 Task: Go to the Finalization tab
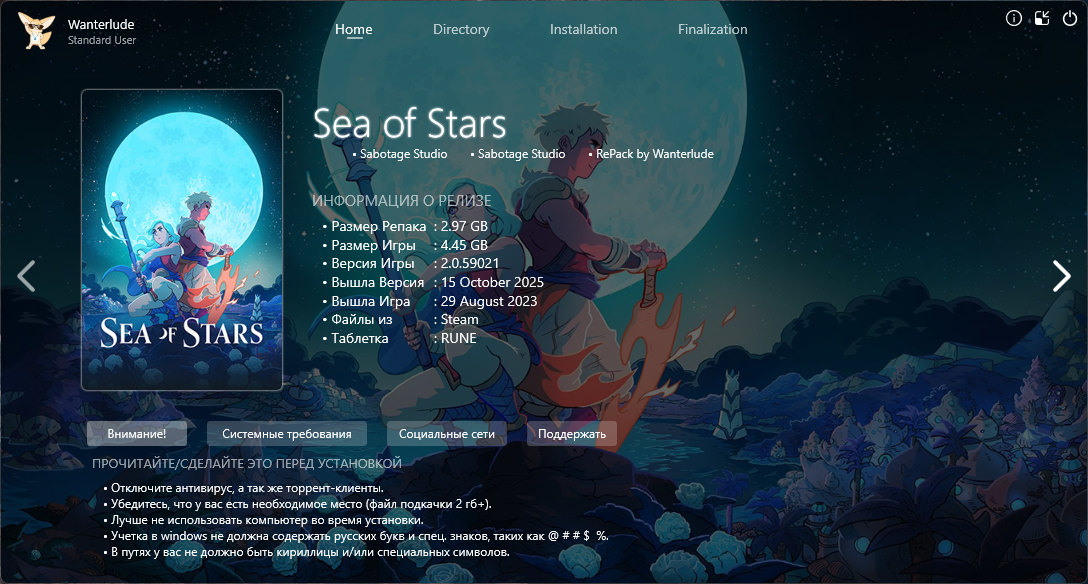coord(713,29)
